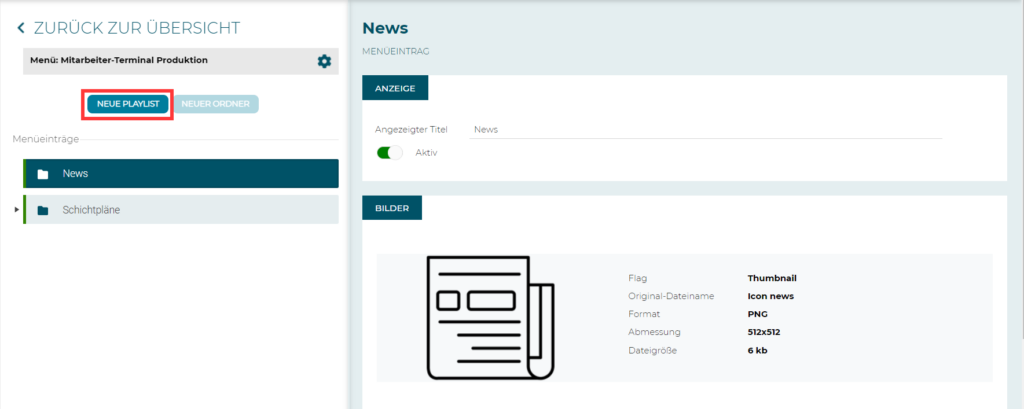Click the back chevron arrow icon
This screenshot has width=1024, height=409.
21,27
